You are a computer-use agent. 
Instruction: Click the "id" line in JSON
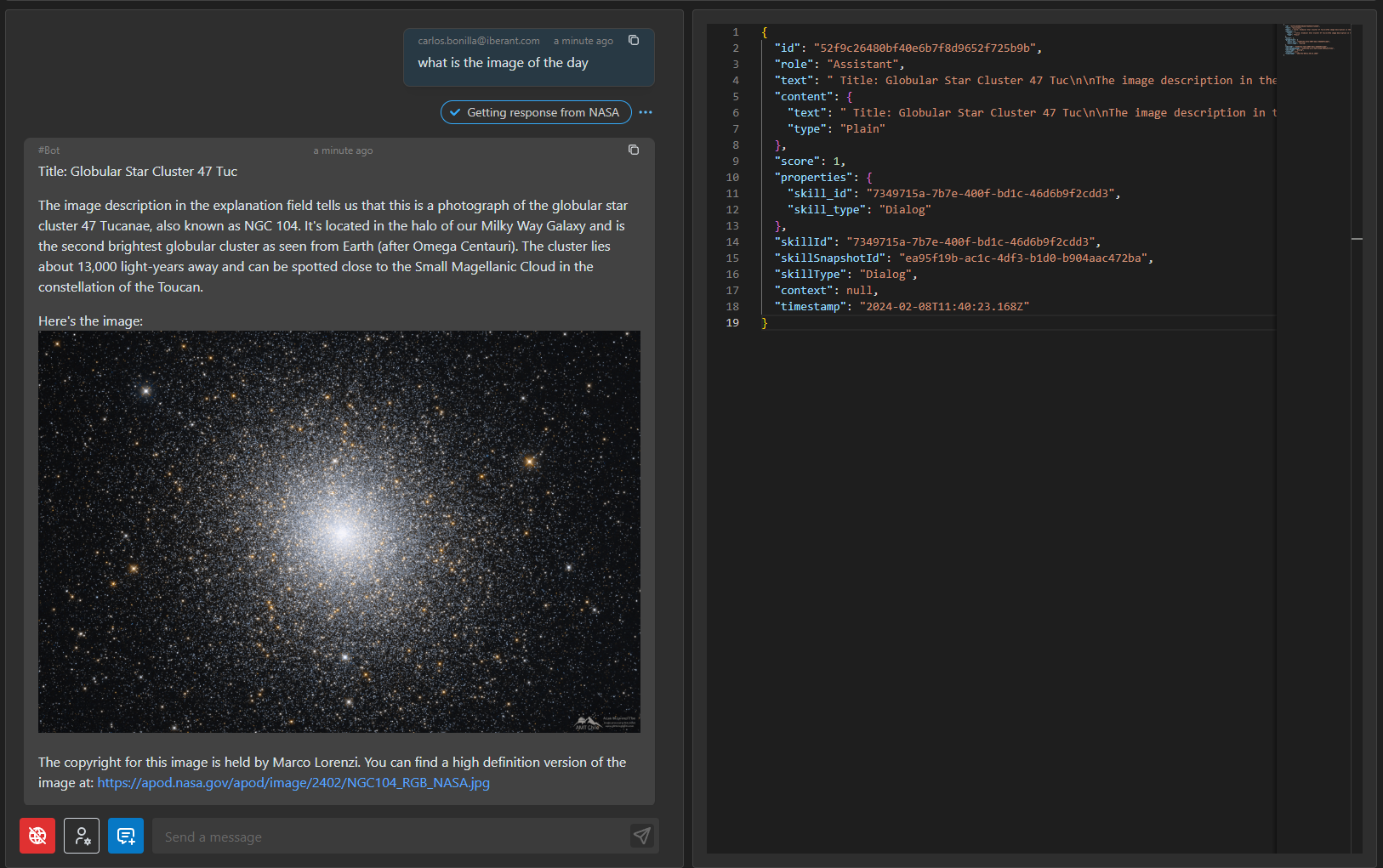(x=908, y=48)
